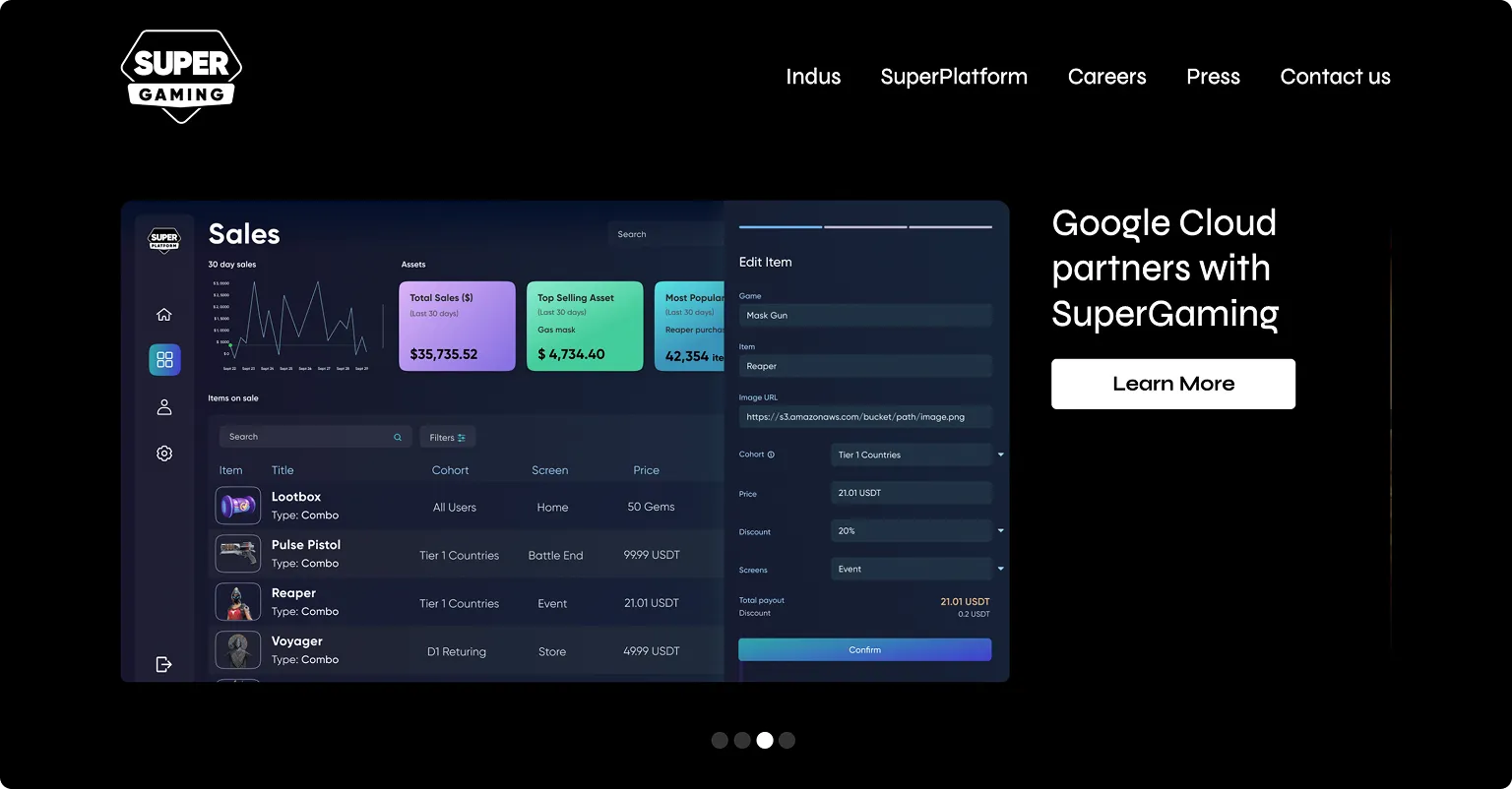Screen dimensions: 1512x789
Task: Click the Reaper item thumbnail
Action: tap(238, 602)
